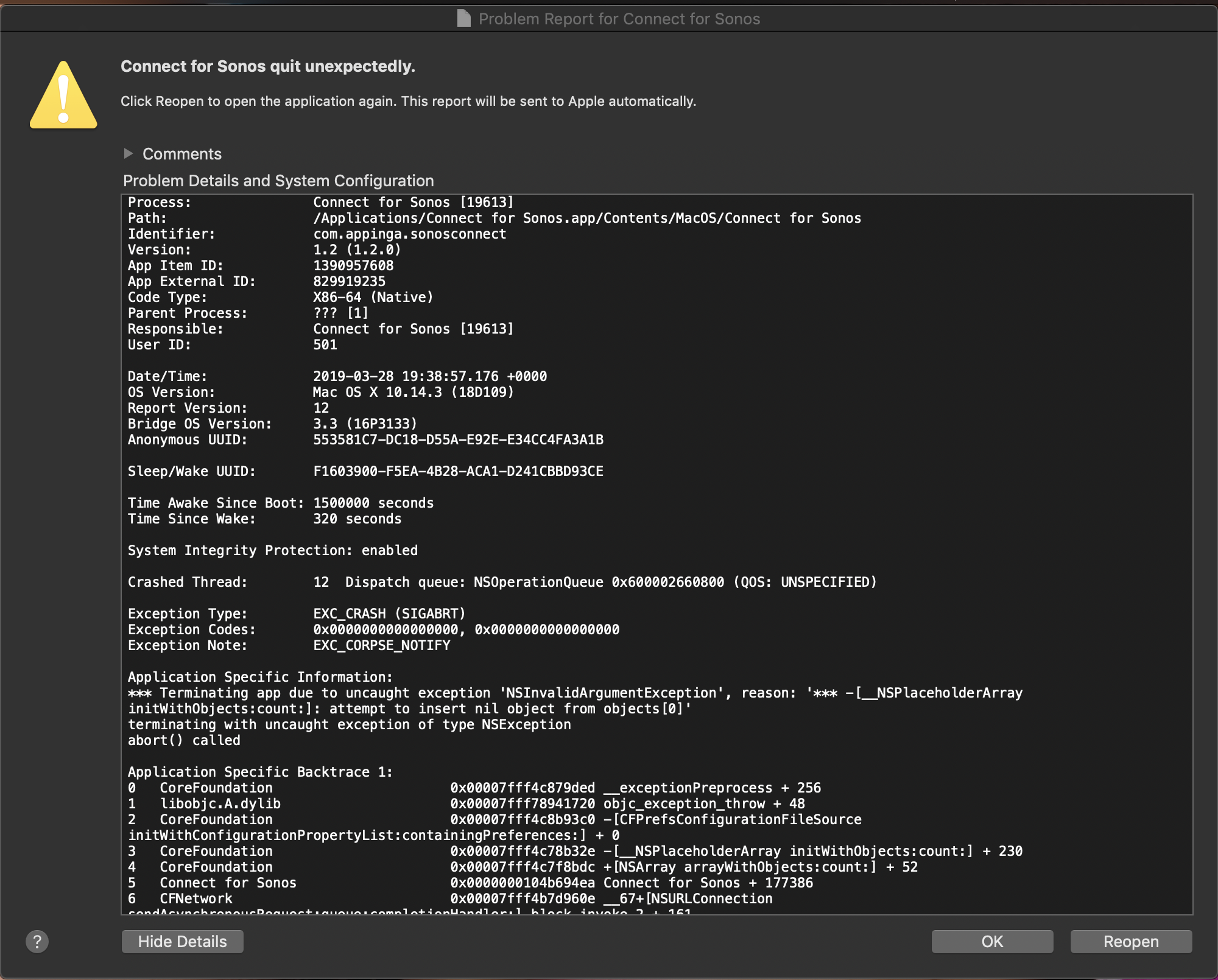Click the Comments label
This screenshot has width=1218, height=980.
click(x=182, y=154)
